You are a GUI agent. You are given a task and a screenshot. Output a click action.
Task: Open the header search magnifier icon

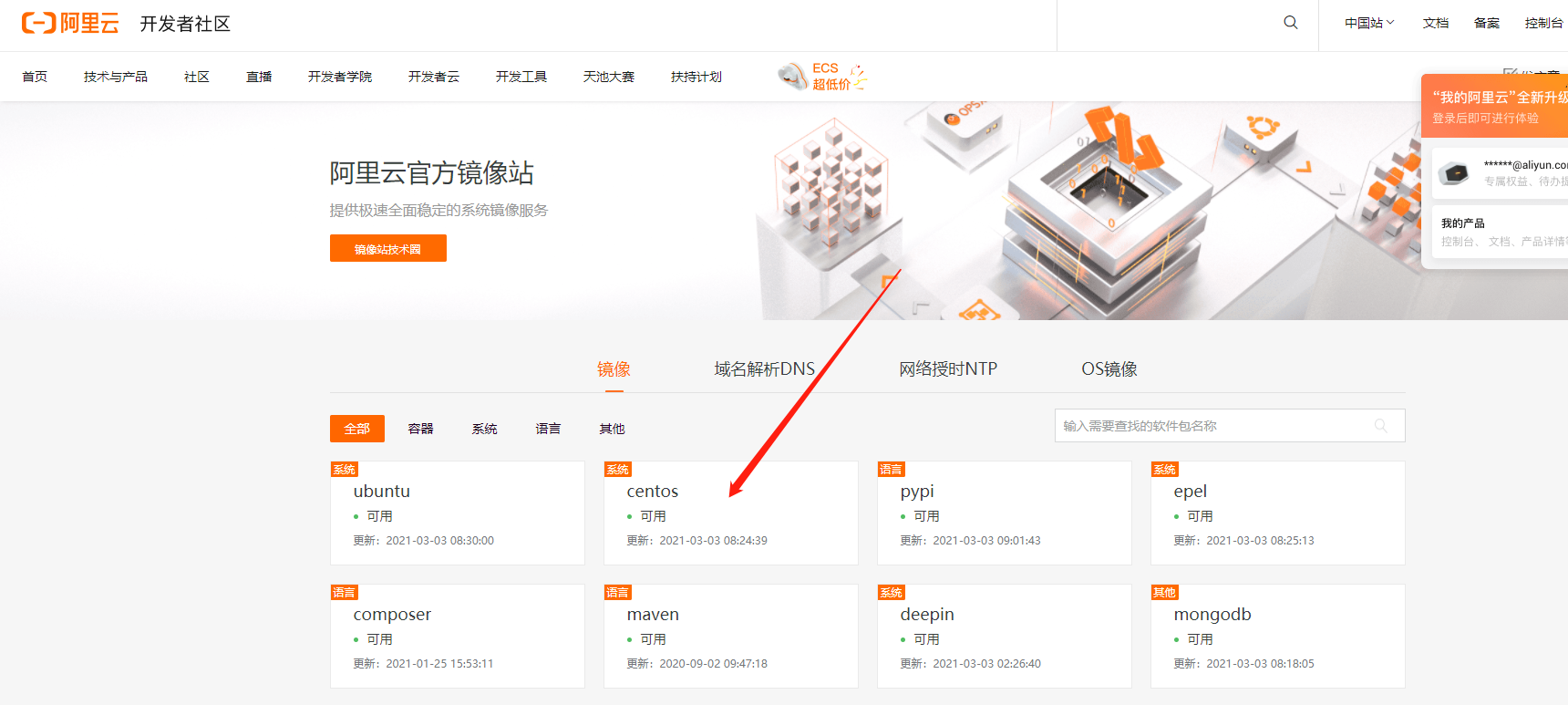pyautogui.click(x=1291, y=23)
